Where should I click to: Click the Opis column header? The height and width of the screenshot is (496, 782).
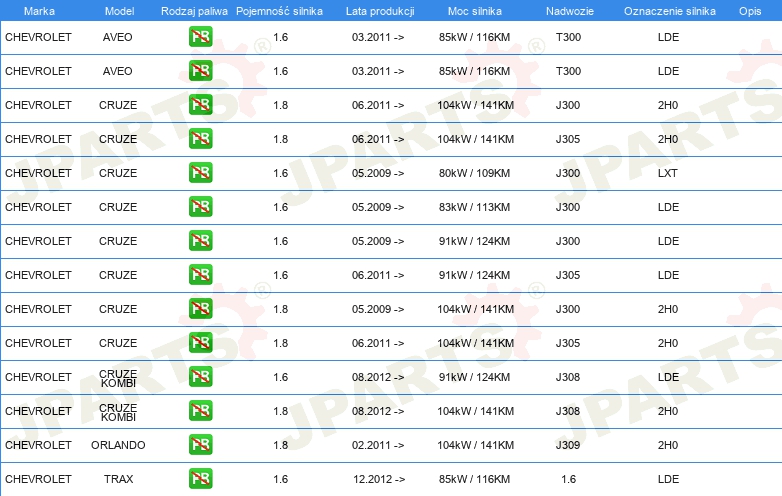coord(750,11)
